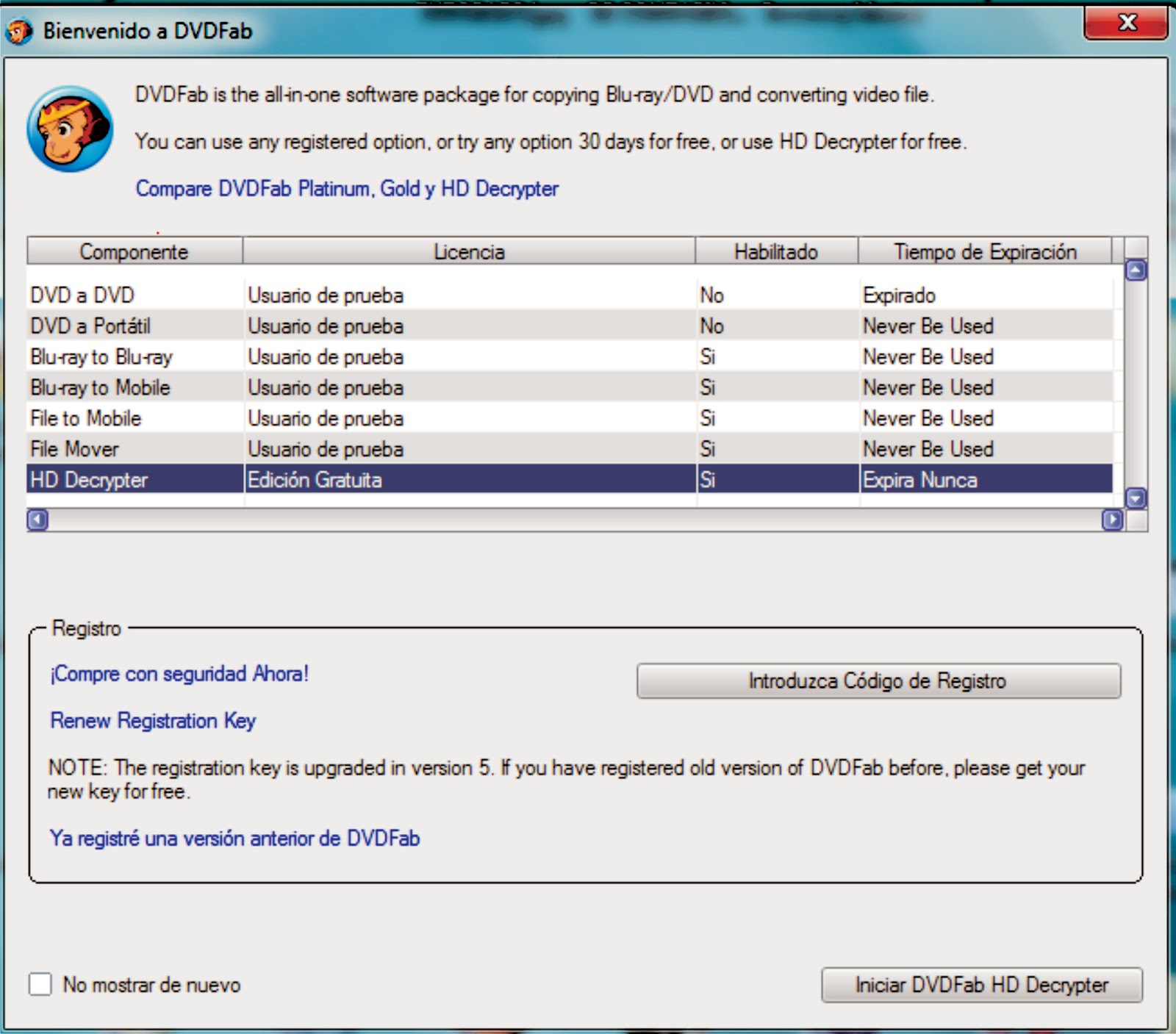Close the Bienvenido a DVDFab window
1176x1034 pixels.
(1126, 24)
